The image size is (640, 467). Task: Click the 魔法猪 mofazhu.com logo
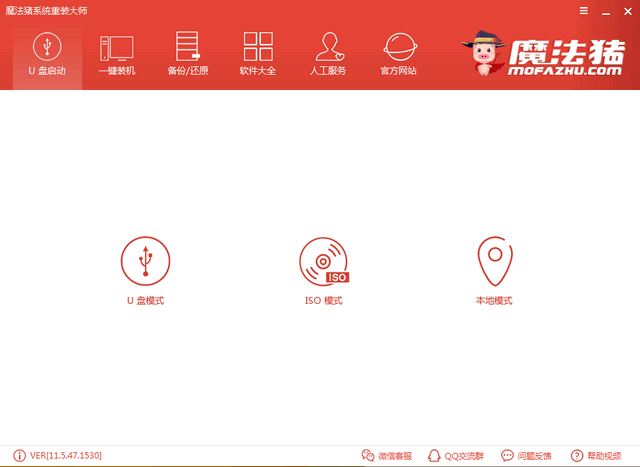tap(544, 59)
